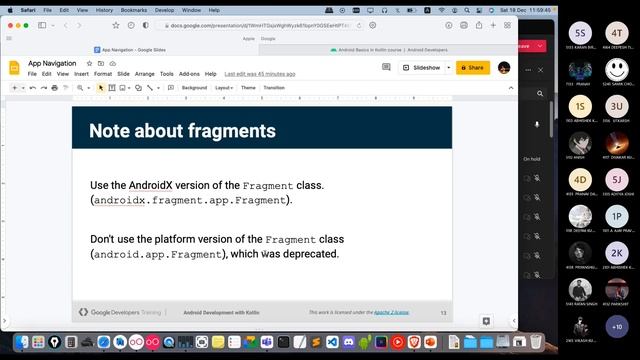Click the 'Note about fragments' slide title

click(182, 131)
